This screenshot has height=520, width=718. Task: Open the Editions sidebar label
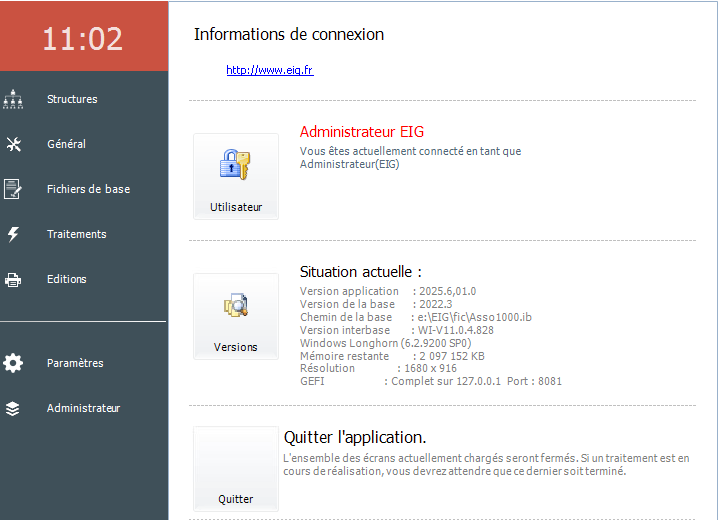pyautogui.click(x=66, y=279)
